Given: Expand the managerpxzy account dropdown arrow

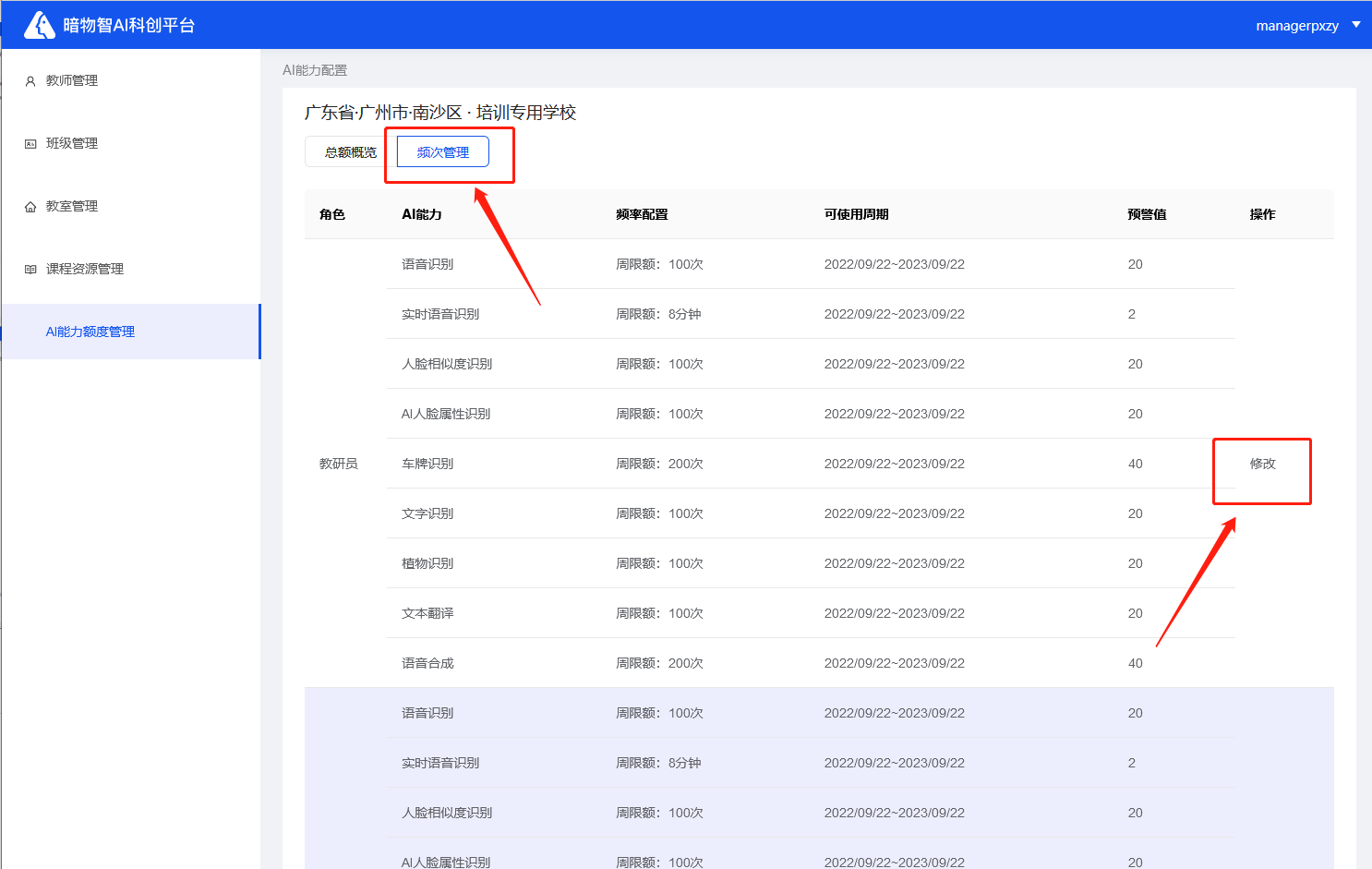Looking at the screenshot, I should tap(1356, 25).
